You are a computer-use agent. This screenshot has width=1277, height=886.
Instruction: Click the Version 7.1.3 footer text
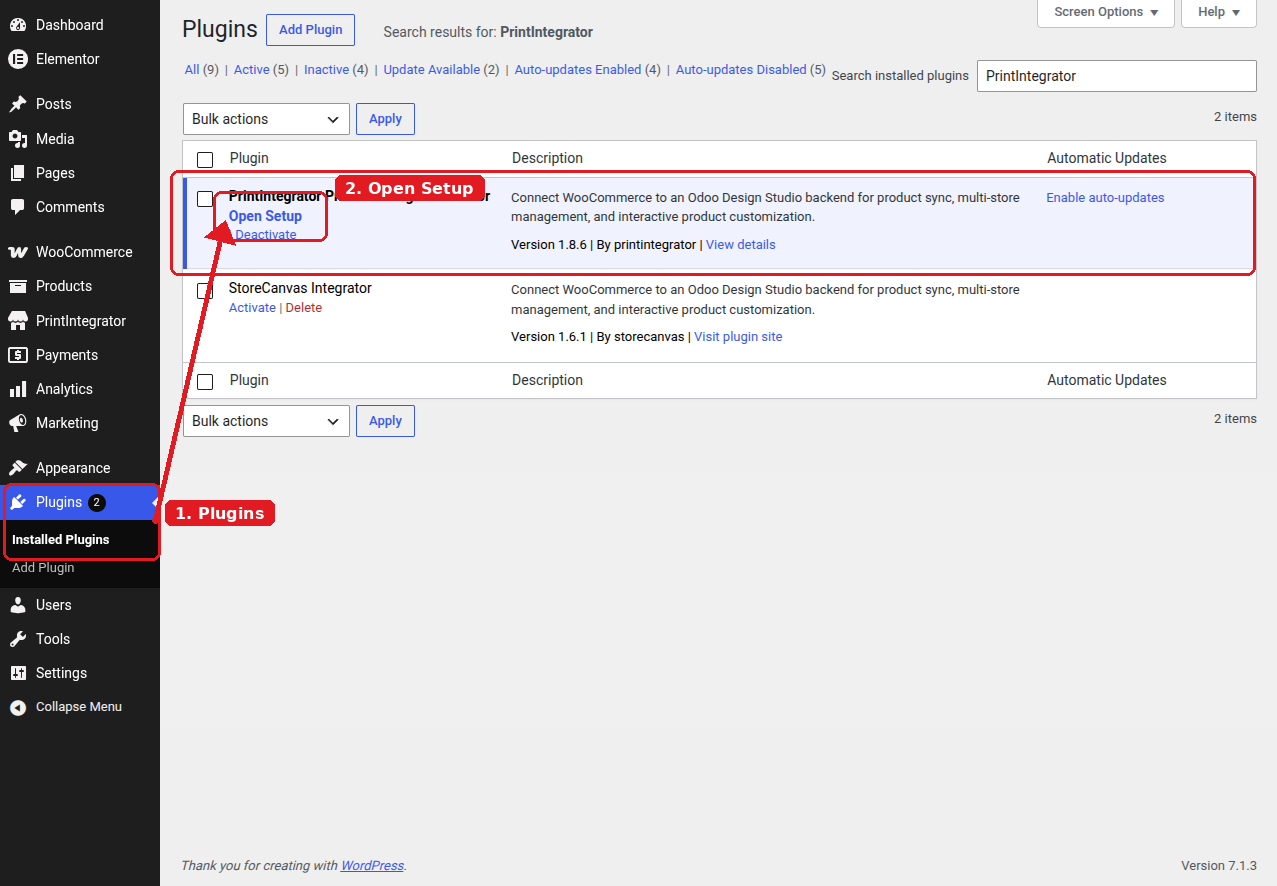coord(1219,866)
